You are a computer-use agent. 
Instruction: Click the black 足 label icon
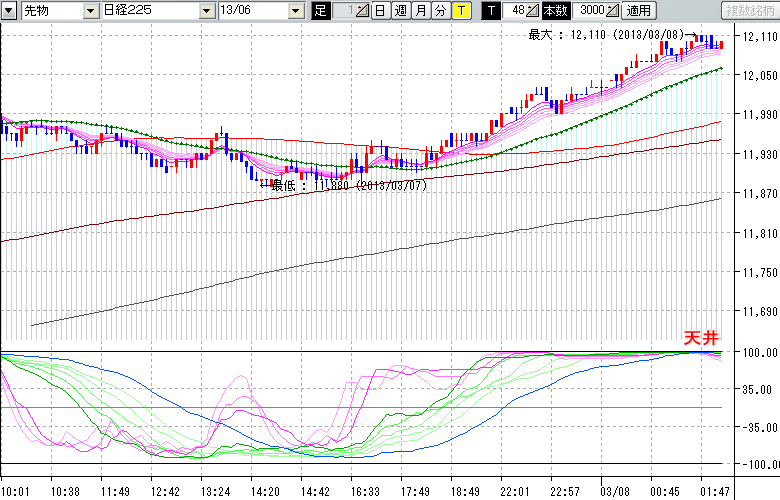(x=320, y=11)
